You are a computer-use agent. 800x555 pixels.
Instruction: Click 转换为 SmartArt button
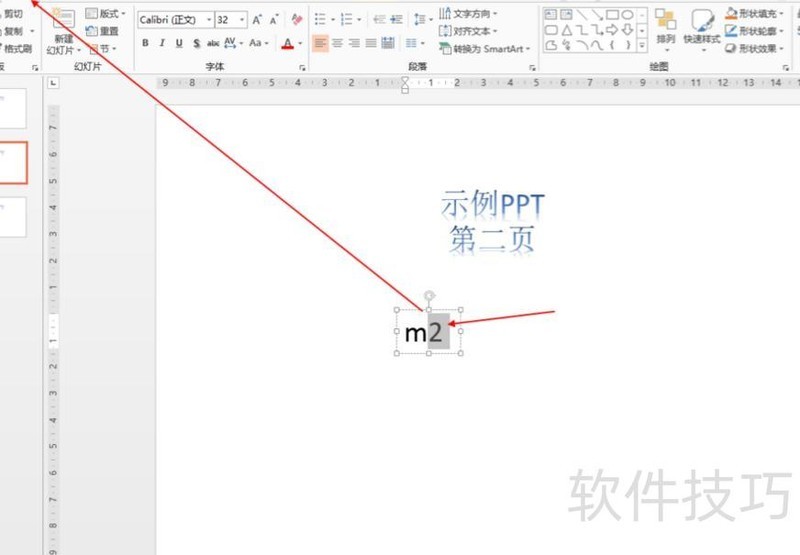coord(485,49)
